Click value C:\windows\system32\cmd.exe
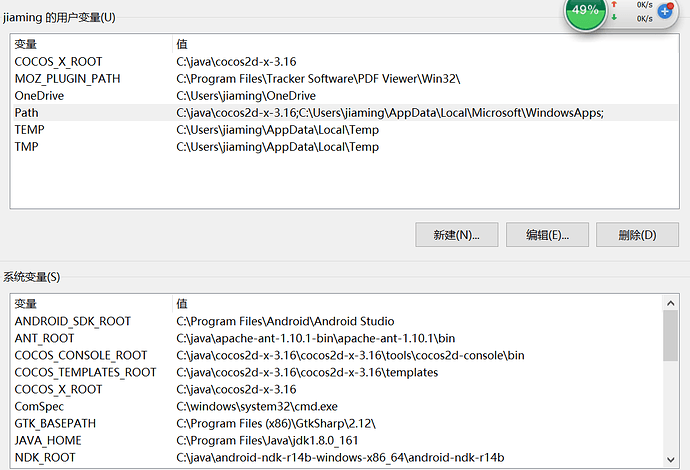The width and height of the screenshot is (690, 470). pyautogui.click(x=257, y=406)
